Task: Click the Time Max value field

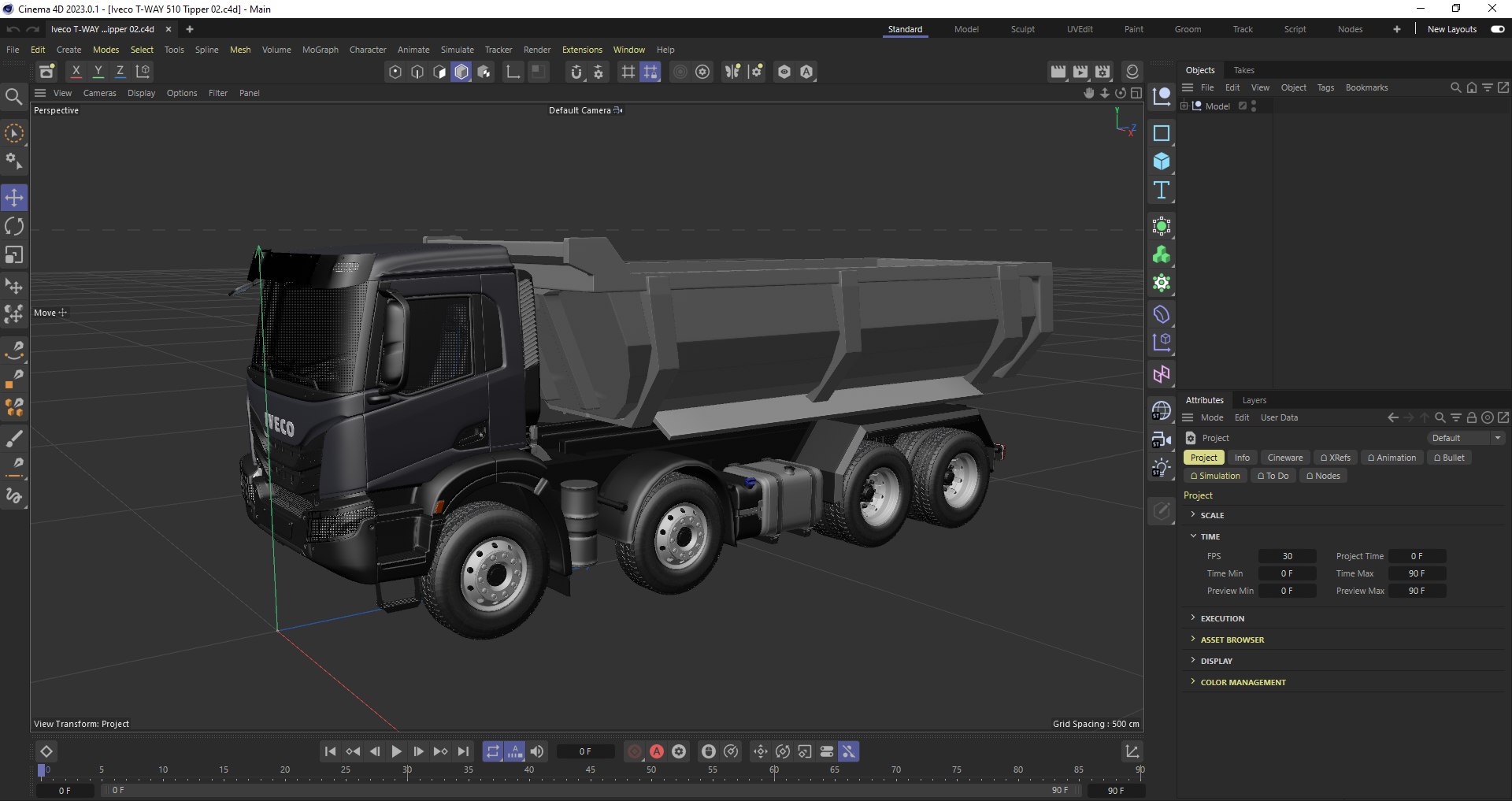Action: [1417, 573]
